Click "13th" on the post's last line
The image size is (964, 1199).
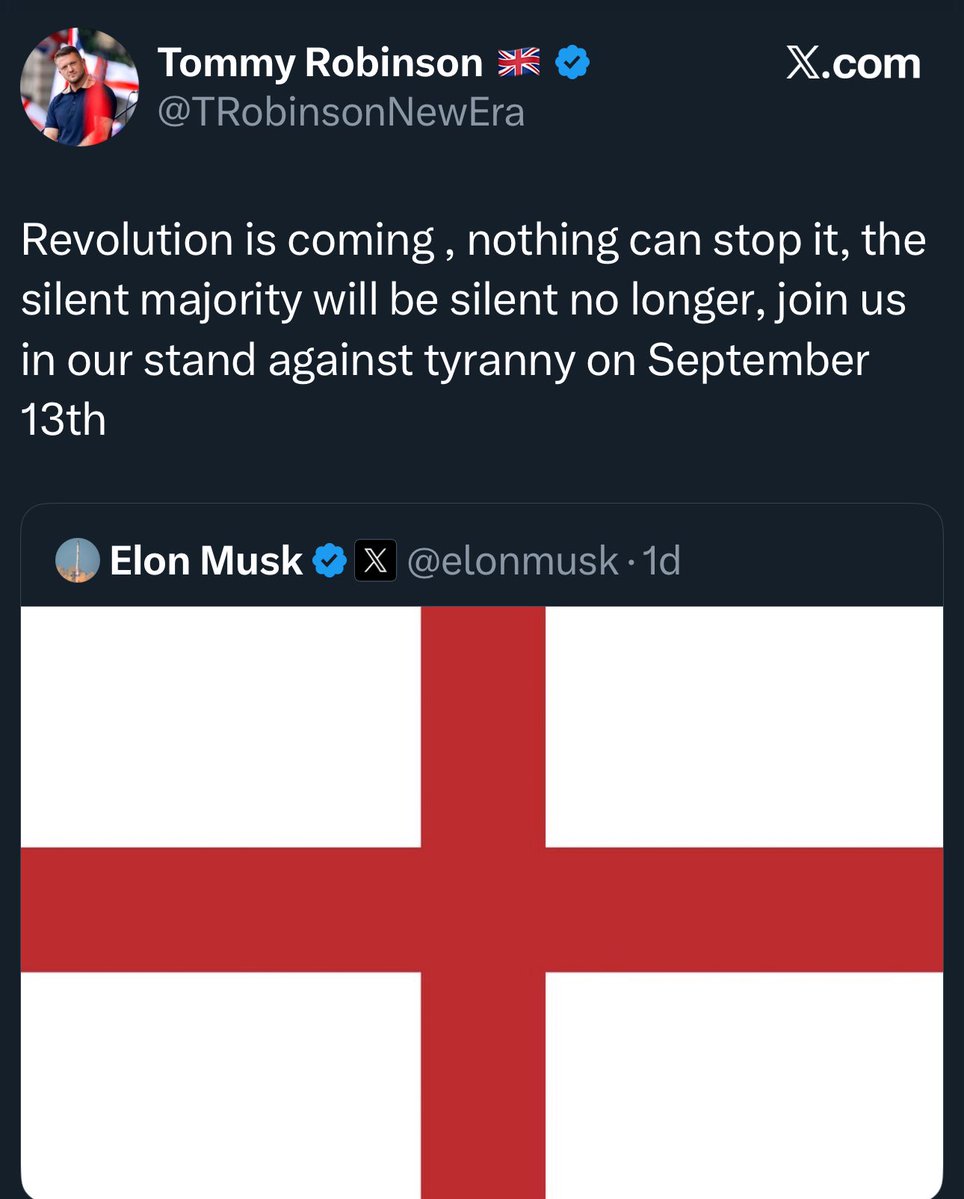[x=63, y=420]
